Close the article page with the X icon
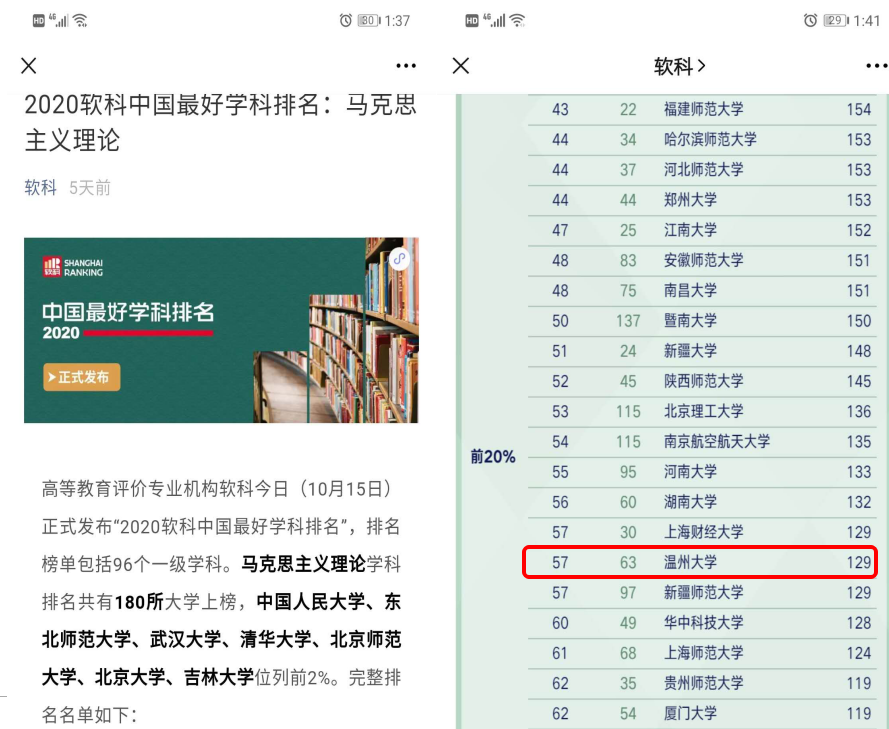Screen dimensions: 889x729 point(29,66)
